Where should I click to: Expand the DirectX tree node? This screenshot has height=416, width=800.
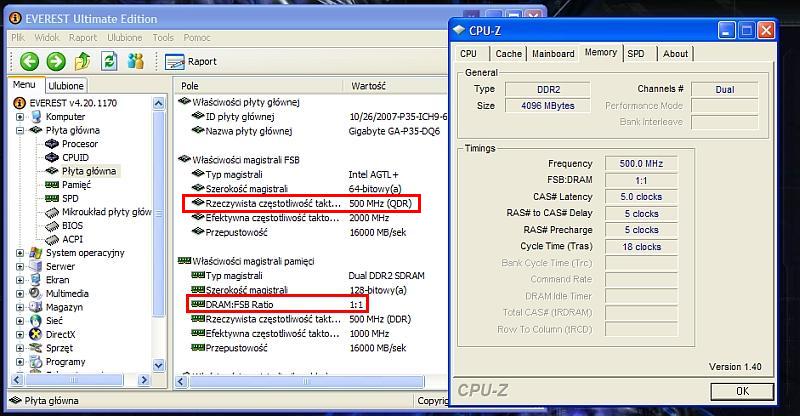pos(19,334)
